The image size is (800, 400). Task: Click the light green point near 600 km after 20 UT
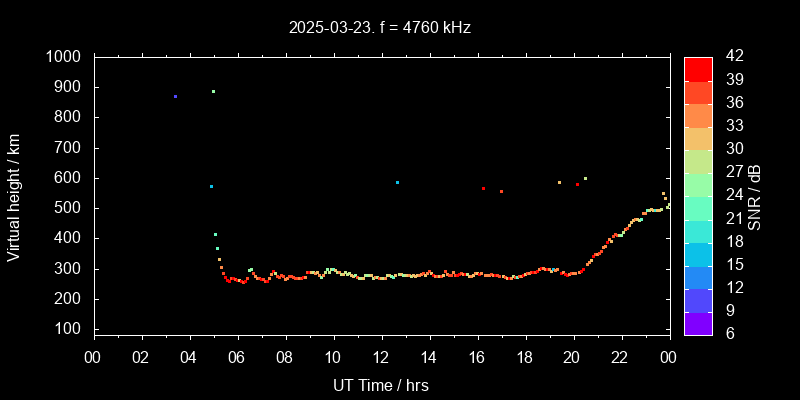pos(585,179)
